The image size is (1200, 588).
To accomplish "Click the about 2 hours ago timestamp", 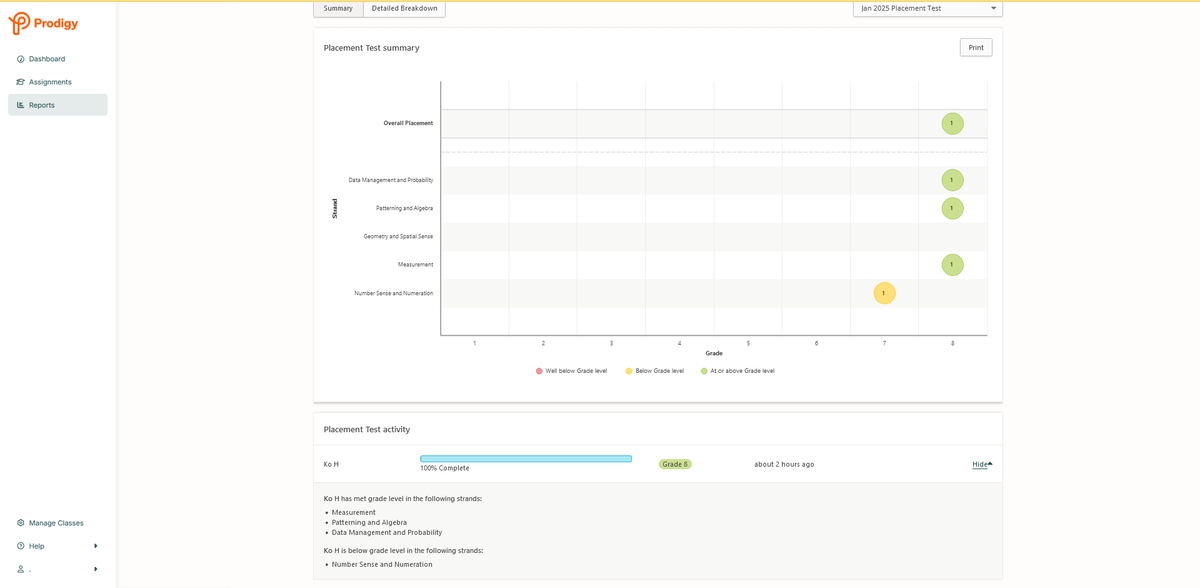I will [x=784, y=464].
